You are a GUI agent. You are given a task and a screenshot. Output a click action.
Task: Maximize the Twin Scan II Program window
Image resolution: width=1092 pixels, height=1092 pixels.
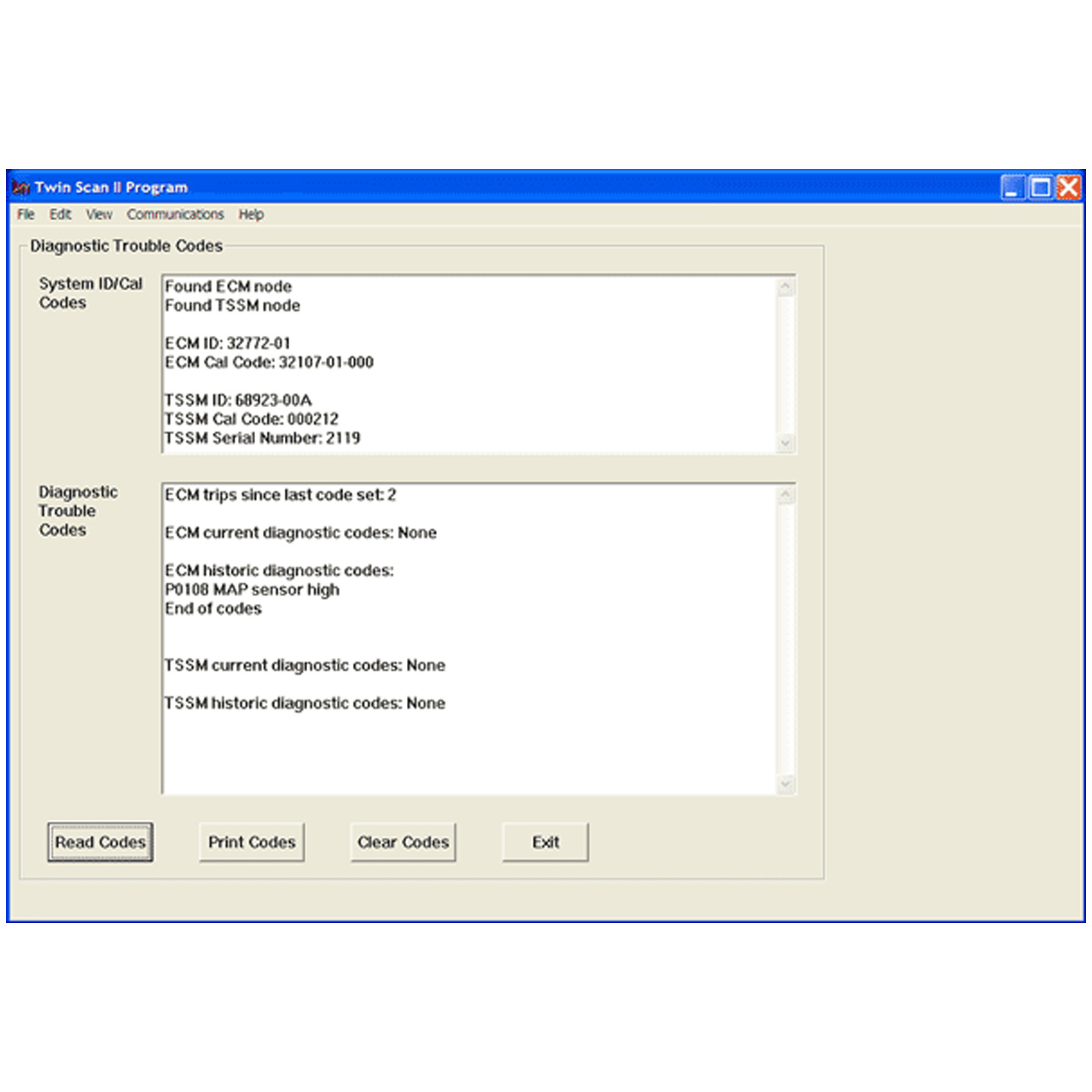pos(1041,188)
